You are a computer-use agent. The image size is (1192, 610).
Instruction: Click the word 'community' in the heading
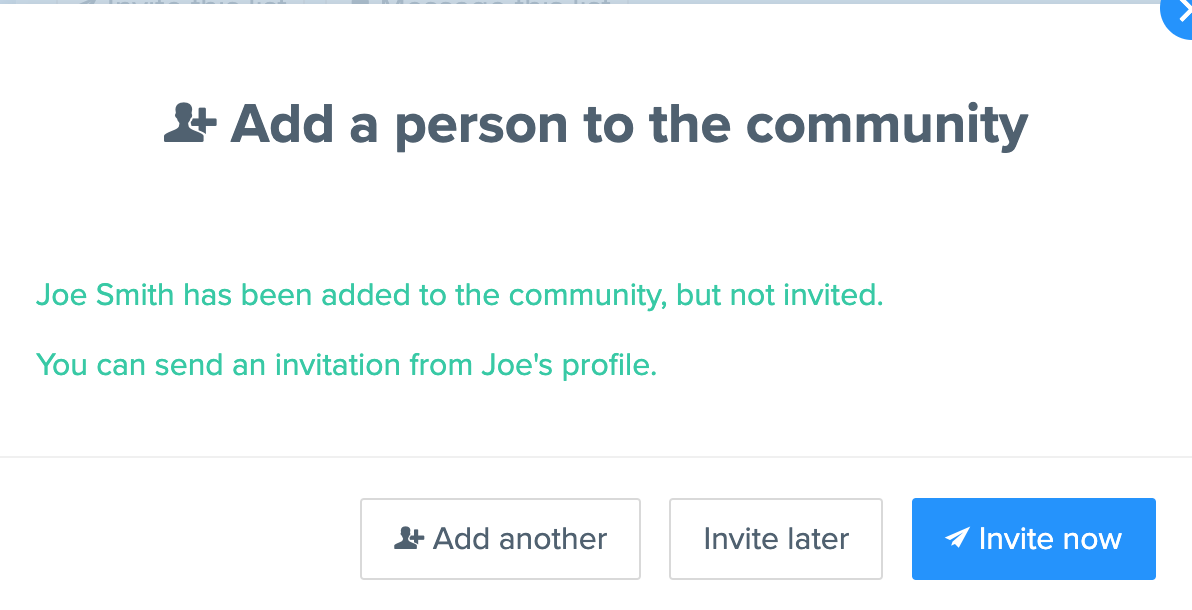click(x=887, y=125)
